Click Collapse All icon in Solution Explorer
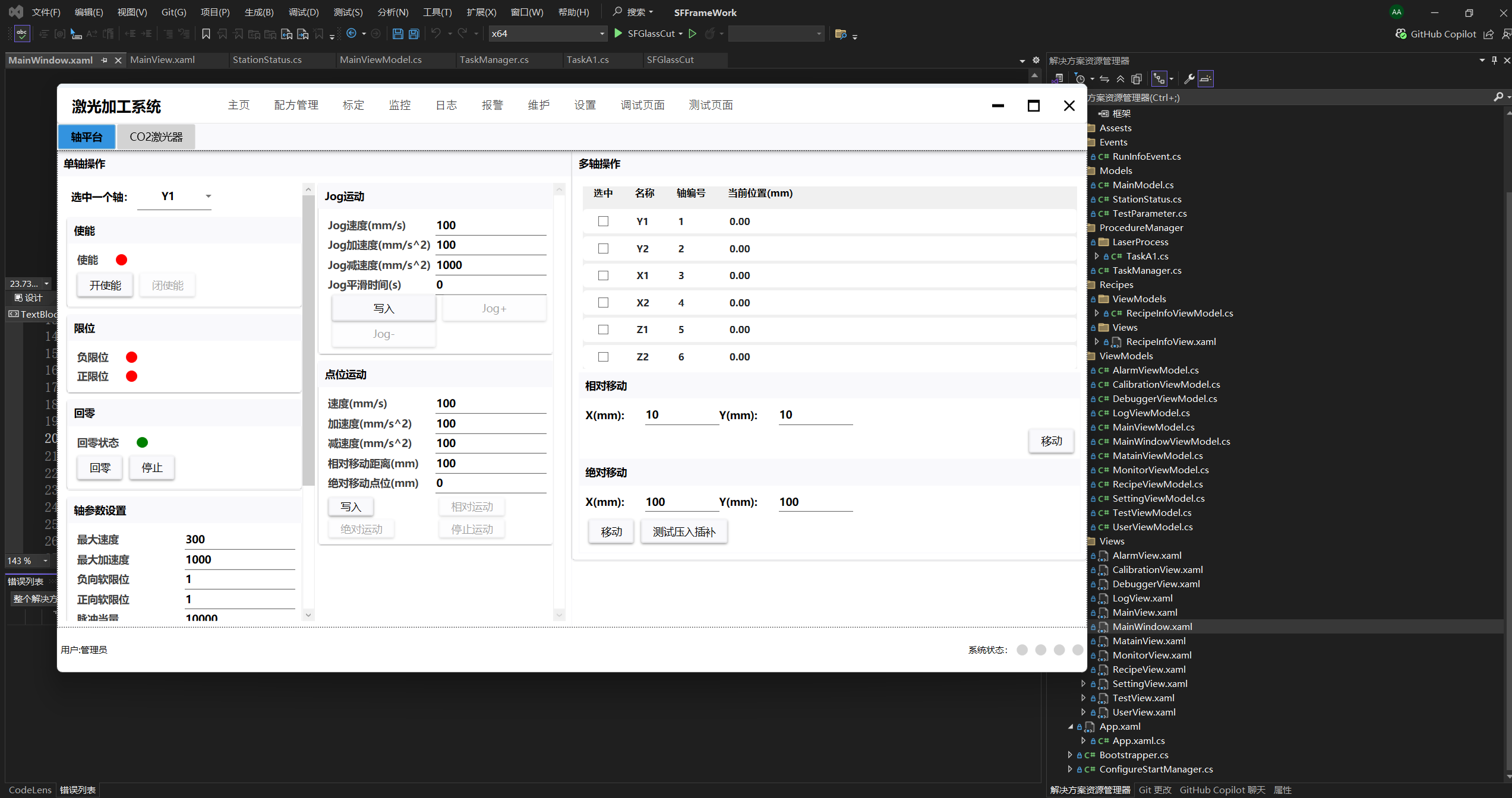1512x798 pixels. 1120,78
